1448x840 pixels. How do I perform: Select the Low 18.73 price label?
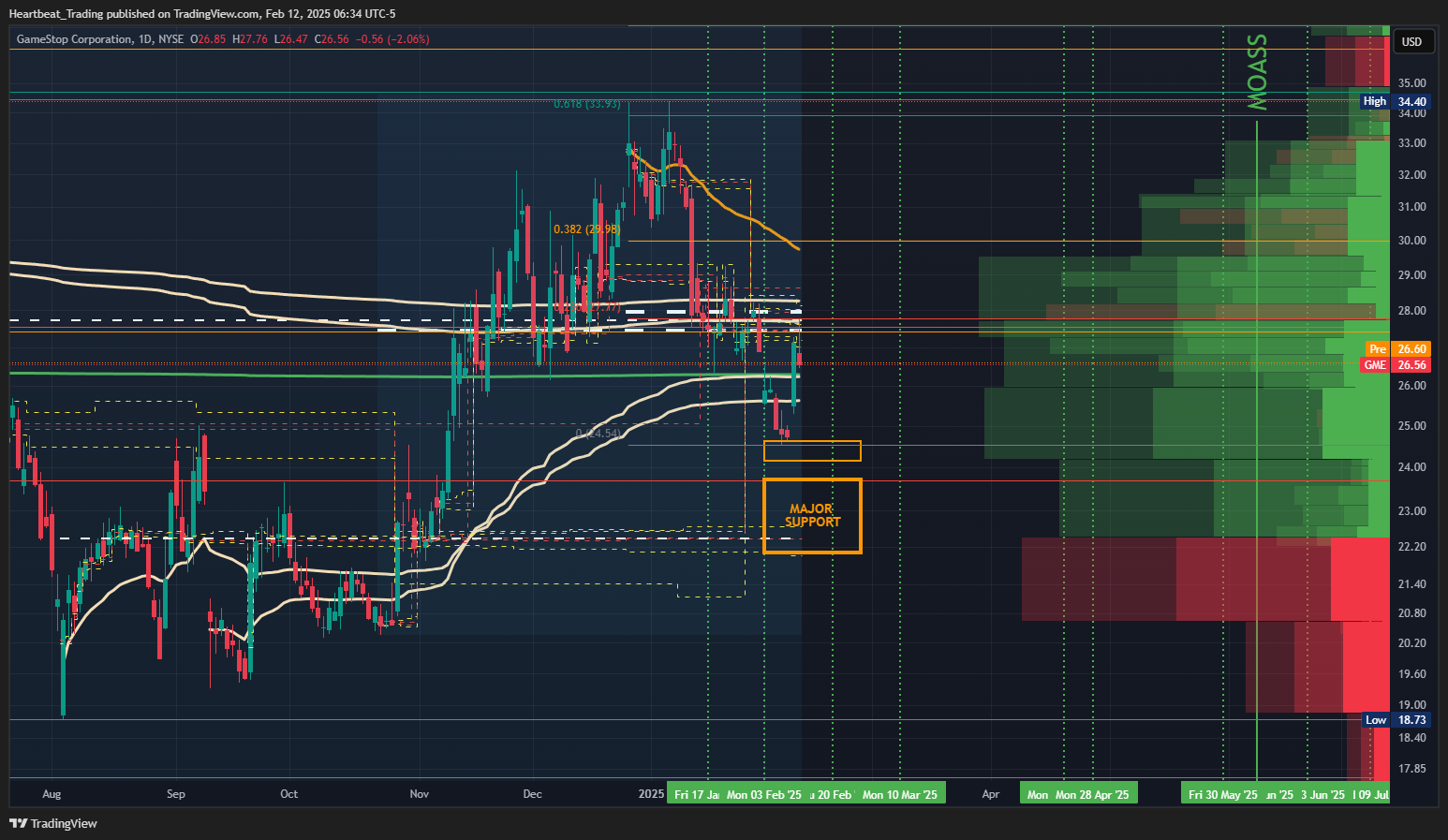[x=1395, y=720]
